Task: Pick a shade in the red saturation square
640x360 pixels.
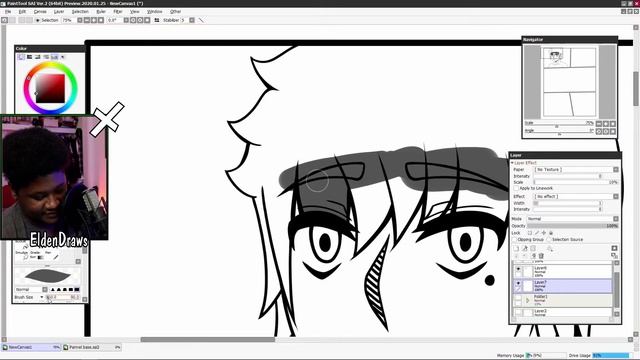Action: pyautogui.click(x=50, y=88)
